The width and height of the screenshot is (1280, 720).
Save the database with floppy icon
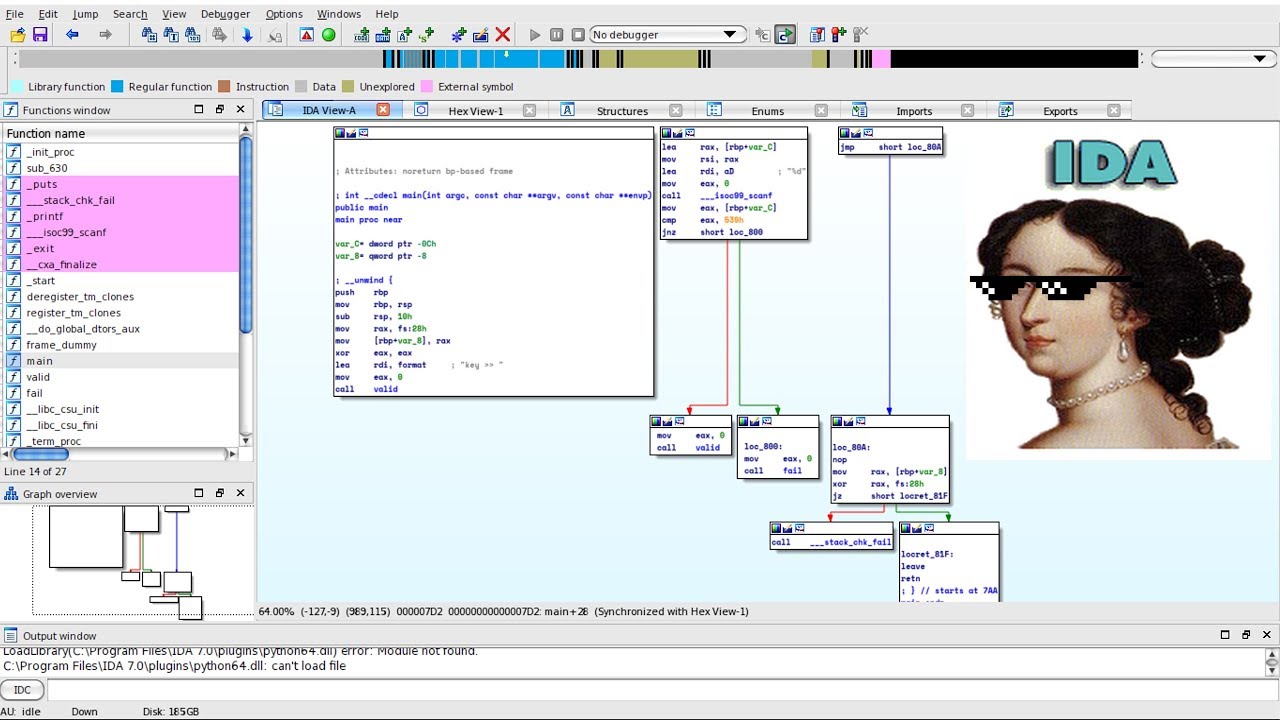coord(40,35)
